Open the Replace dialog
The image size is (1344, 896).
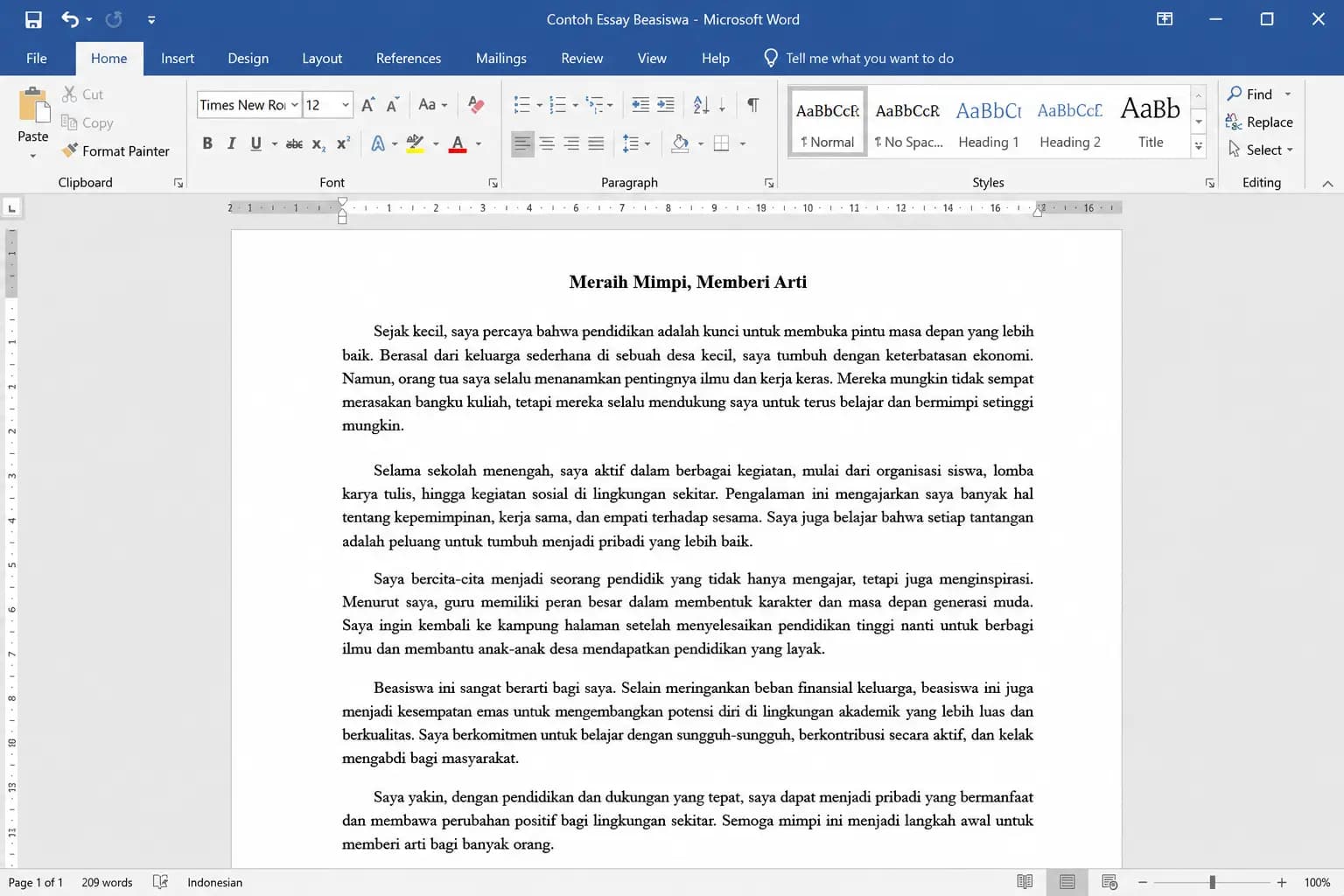[1260, 122]
